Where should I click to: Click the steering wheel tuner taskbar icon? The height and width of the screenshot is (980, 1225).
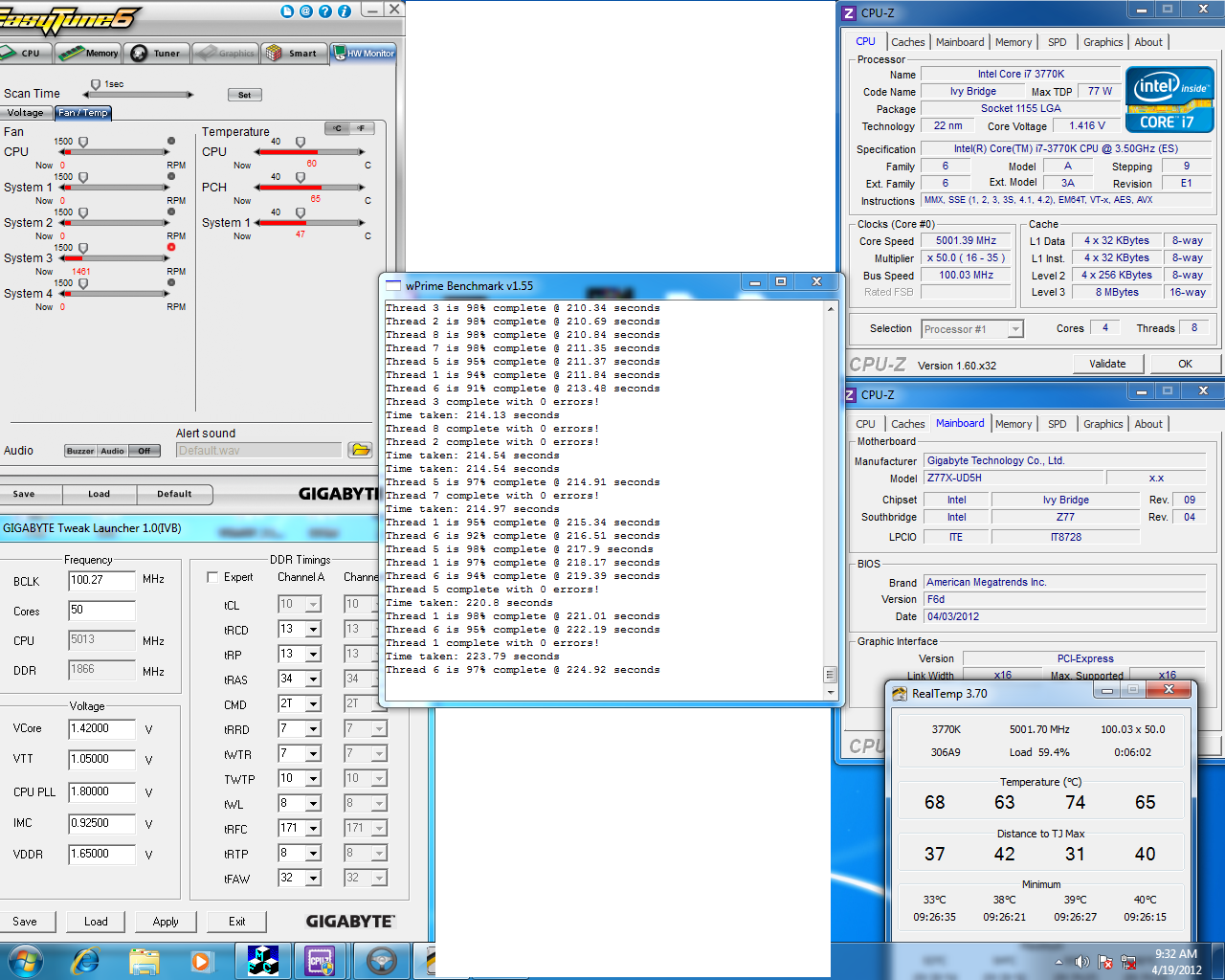[382, 960]
